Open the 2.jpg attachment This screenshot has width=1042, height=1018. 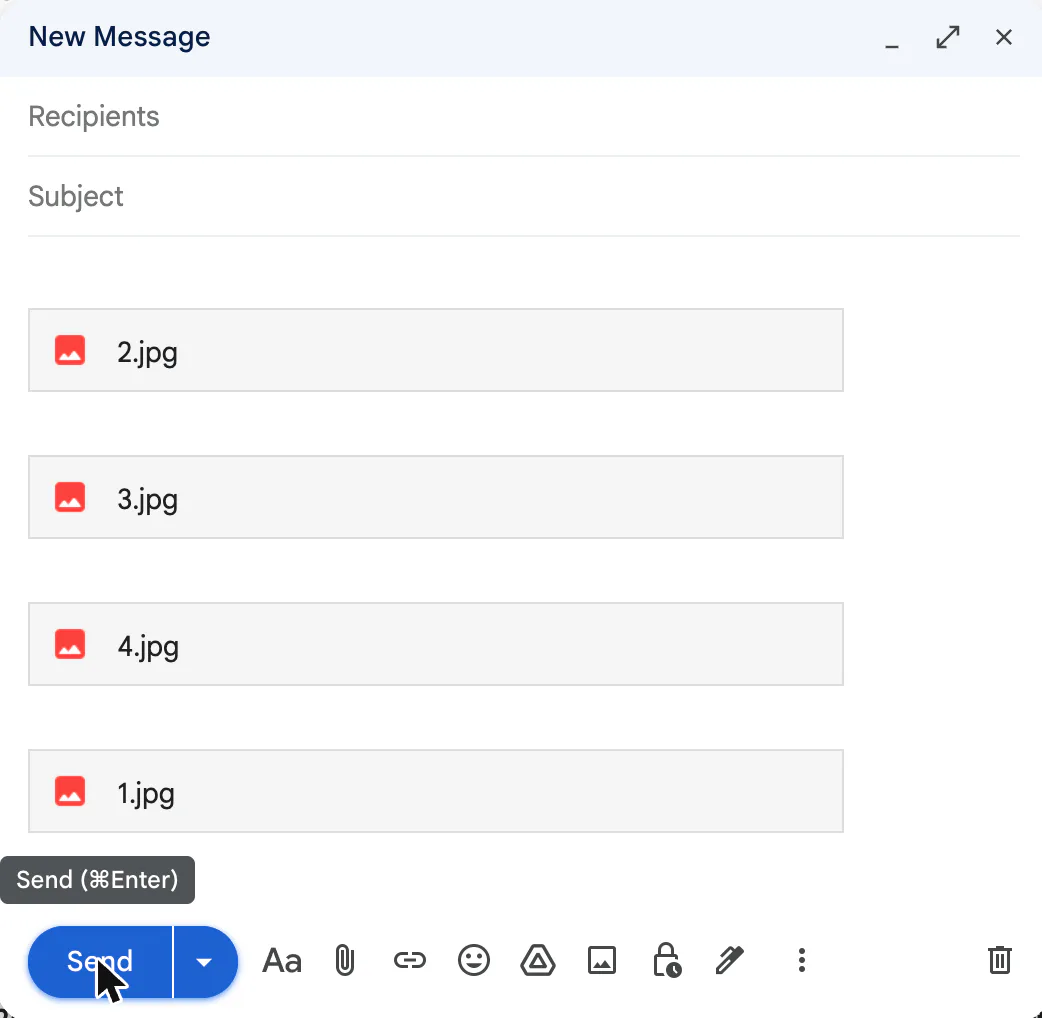point(436,350)
